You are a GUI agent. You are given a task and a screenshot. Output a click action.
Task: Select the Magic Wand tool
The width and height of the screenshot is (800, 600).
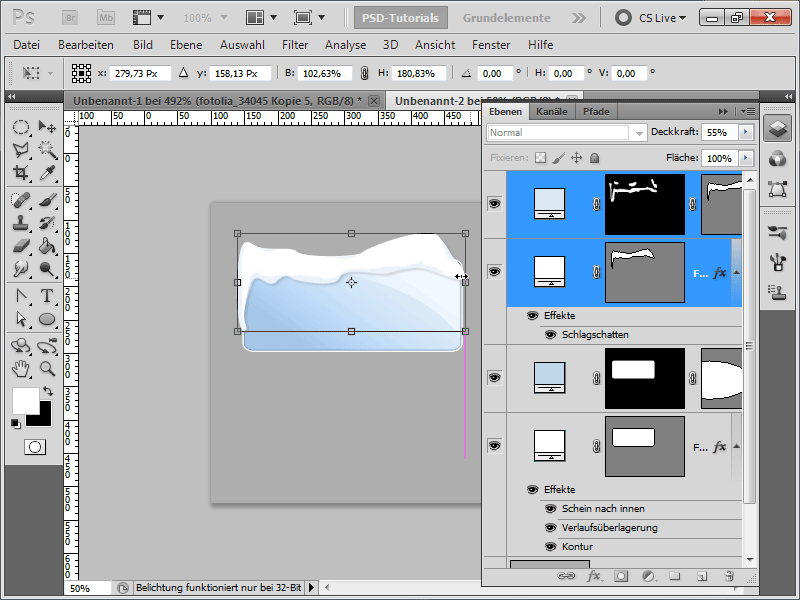tap(47, 149)
